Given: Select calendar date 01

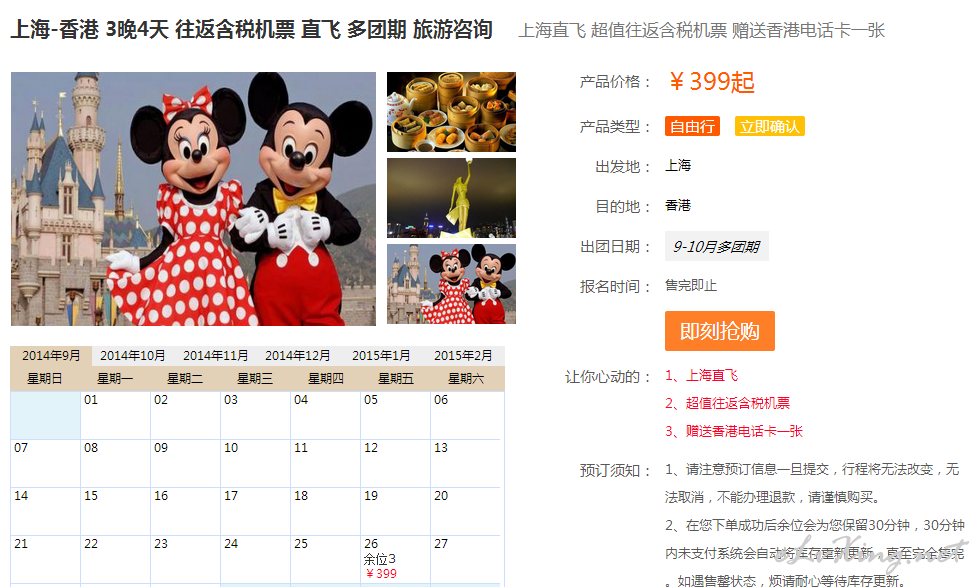Looking at the screenshot, I should tap(116, 415).
